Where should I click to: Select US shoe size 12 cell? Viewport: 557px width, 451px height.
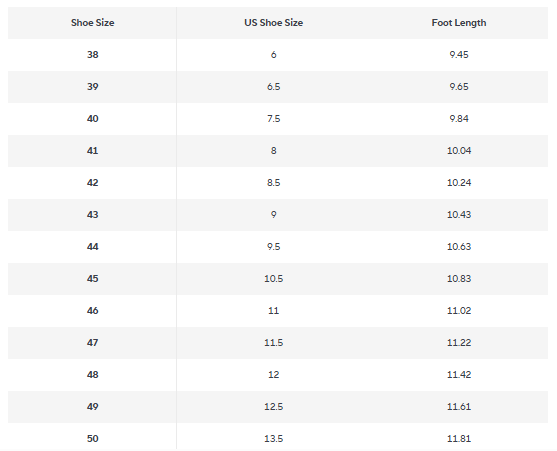point(274,375)
